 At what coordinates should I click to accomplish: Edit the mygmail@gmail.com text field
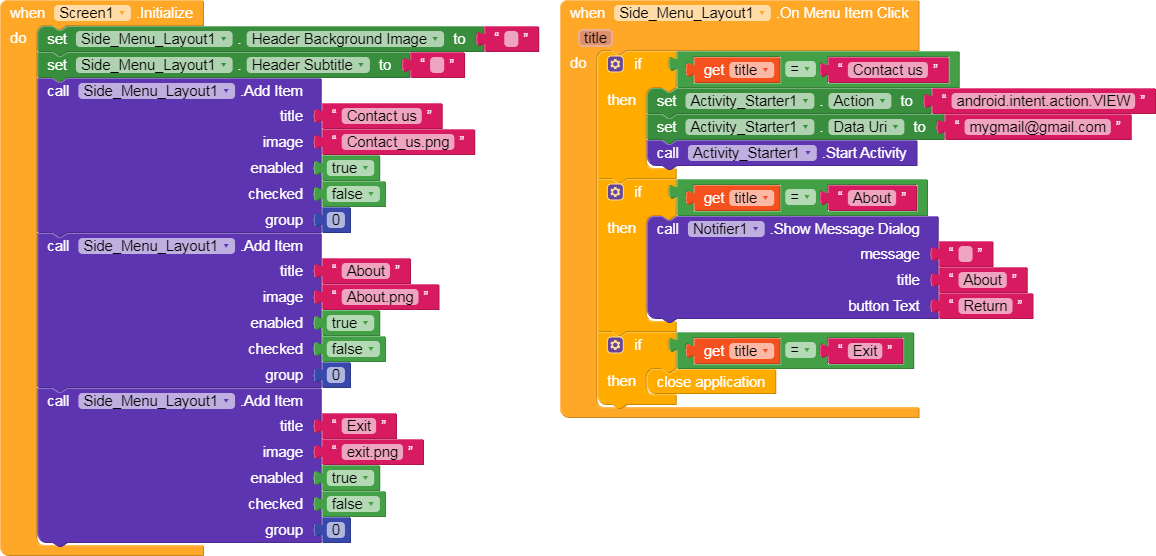point(1037,127)
